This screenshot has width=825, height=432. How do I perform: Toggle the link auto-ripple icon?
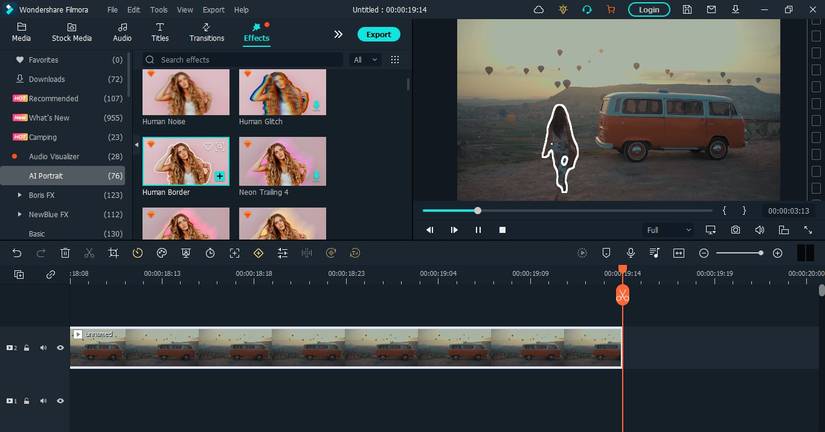tap(51, 275)
